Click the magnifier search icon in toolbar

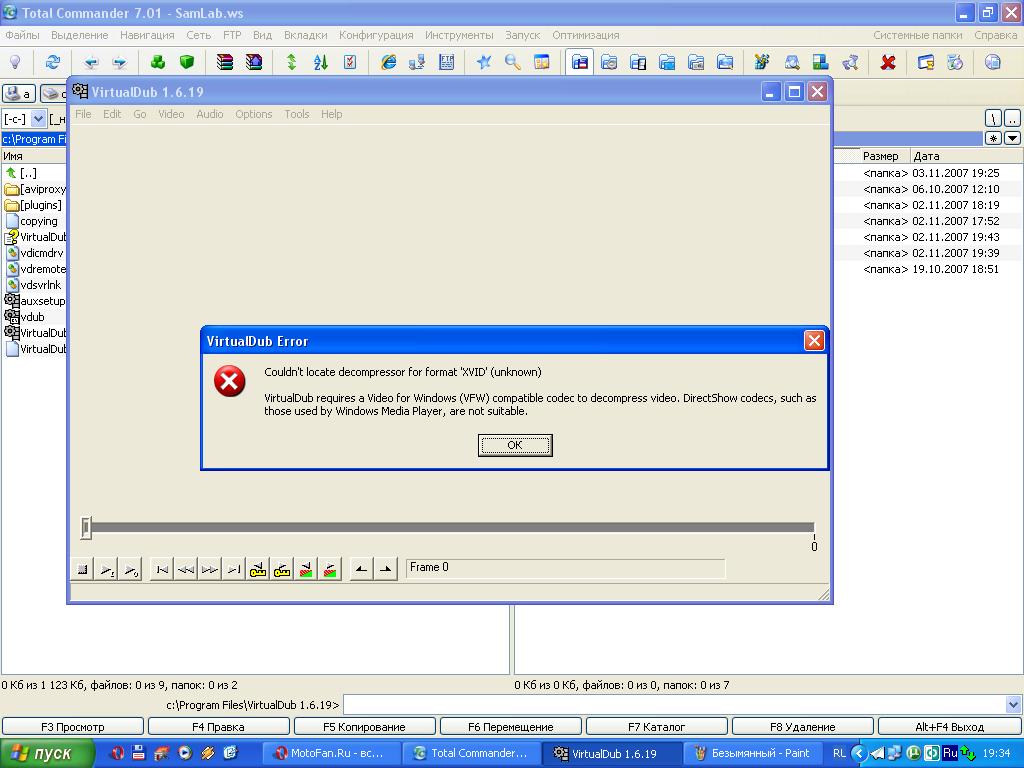click(513, 63)
